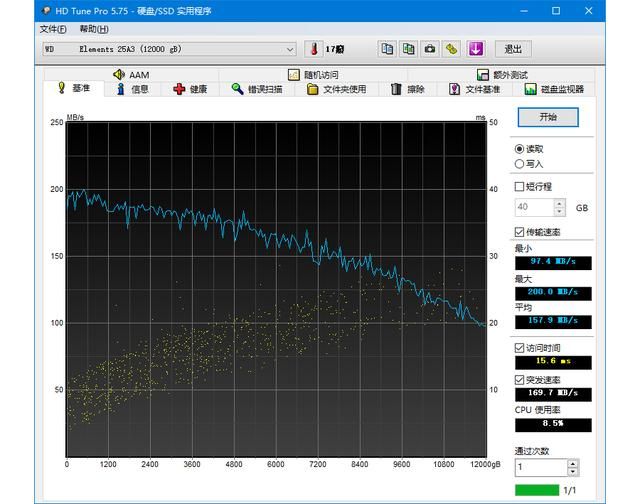640x504 pixels.
Task: Toggle the 访问时间 access time checkbox
Action: 519,348
